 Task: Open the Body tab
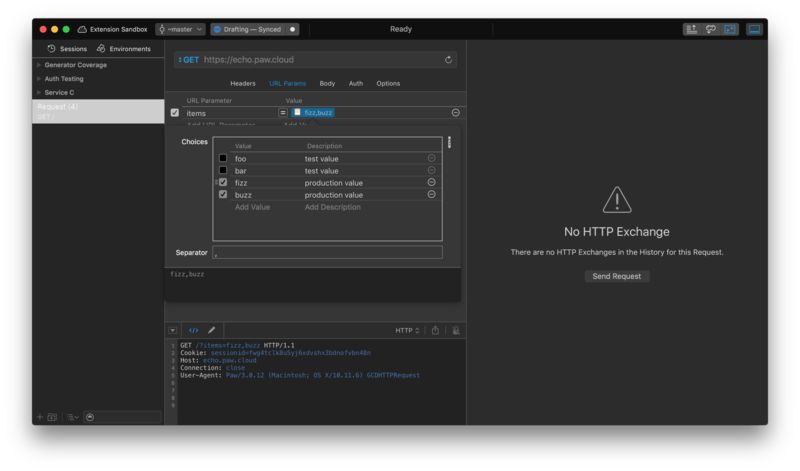point(327,83)
